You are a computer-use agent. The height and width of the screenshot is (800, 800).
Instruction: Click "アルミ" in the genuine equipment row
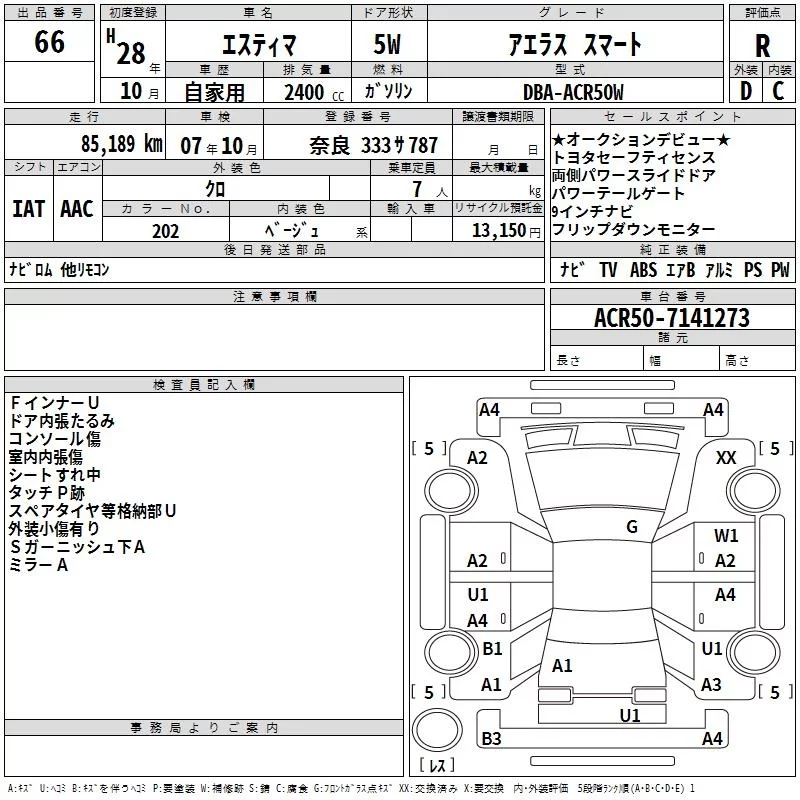[x=719, y=269]
